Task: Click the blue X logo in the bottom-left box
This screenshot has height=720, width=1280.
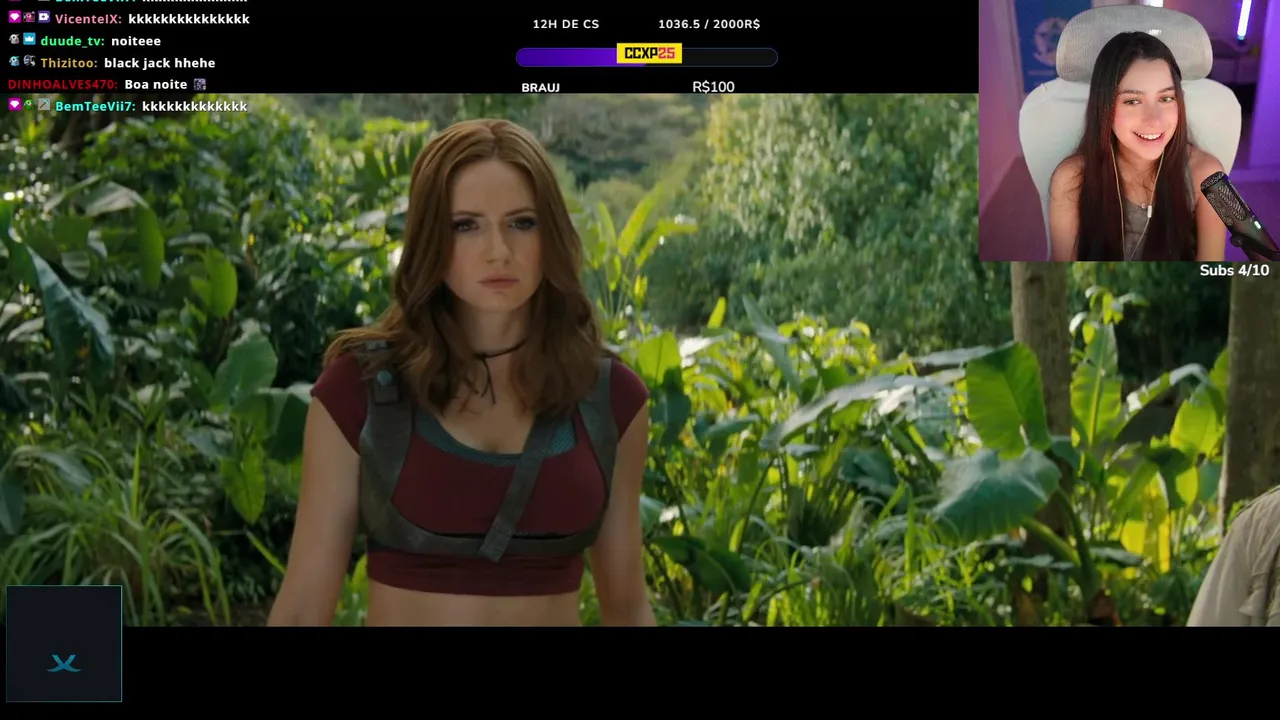Action: pyautogui.click(x=64, y=663)
